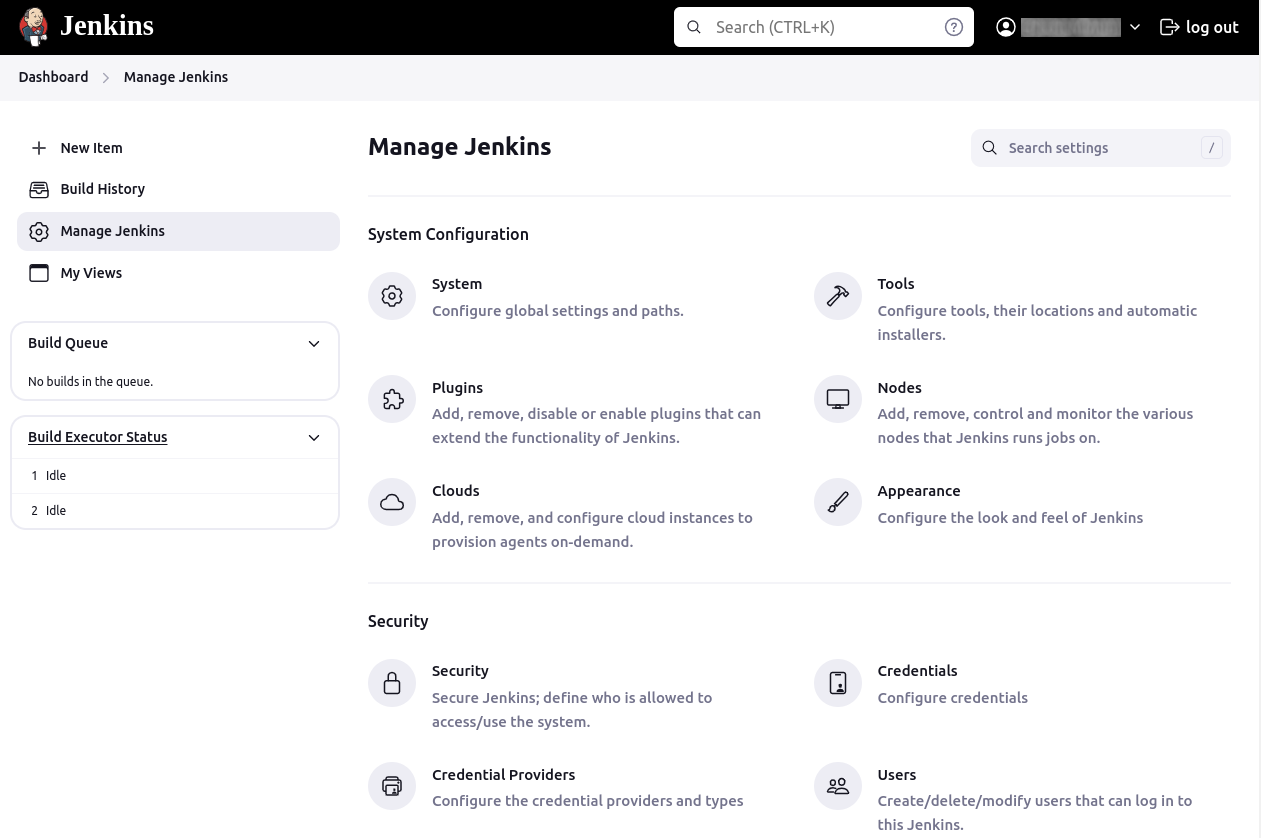
Task: Click the Clouds cloud icon
Action: click(x=392, y=503)
